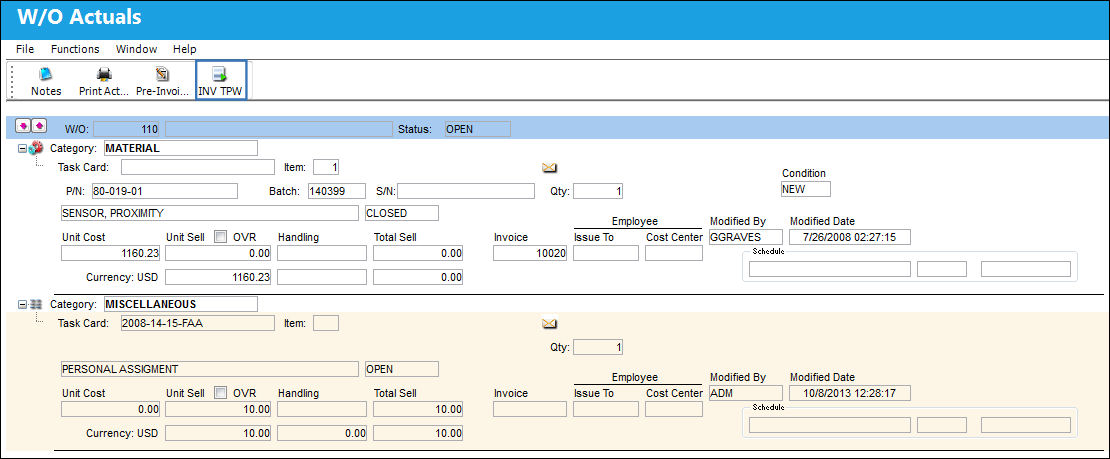Viewport: 1110px width, 459px height.
Task: Open the envelope icon in the MISCELLANEOUS section
Action: coord(549,324)
